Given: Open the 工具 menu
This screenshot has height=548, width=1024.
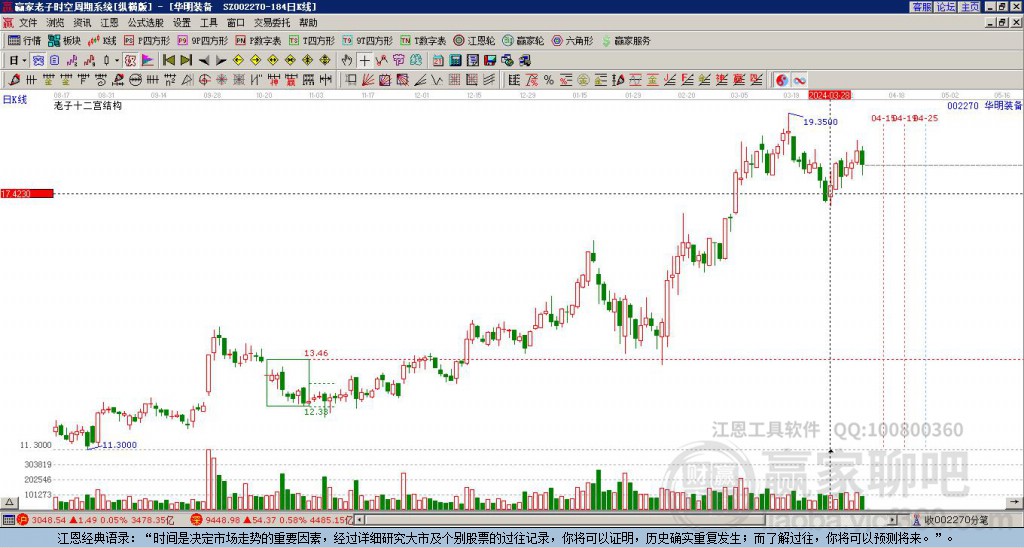Looking at the screenshot, I should 209,23.
